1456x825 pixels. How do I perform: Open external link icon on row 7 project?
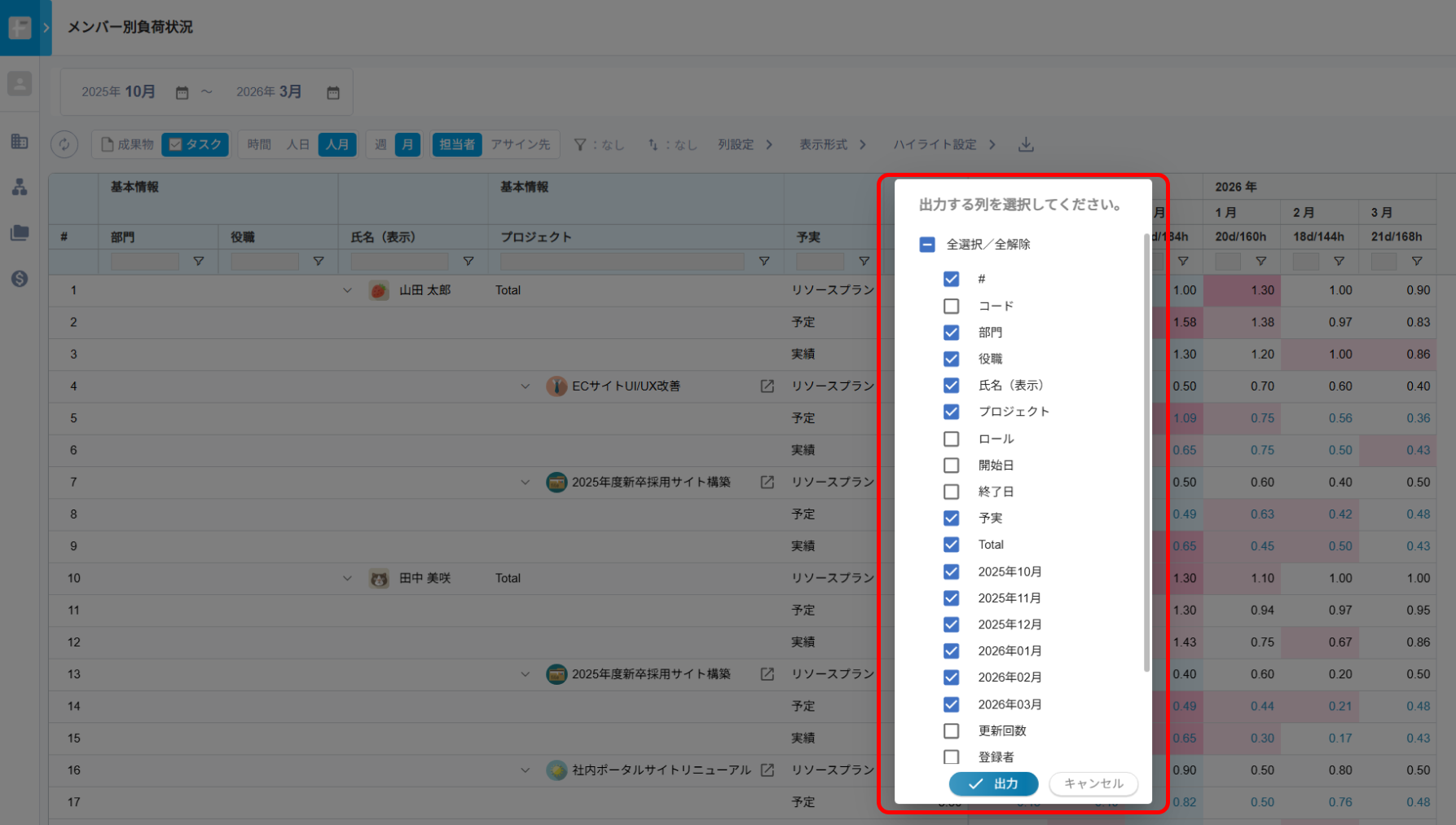click(x=768, y=483)
